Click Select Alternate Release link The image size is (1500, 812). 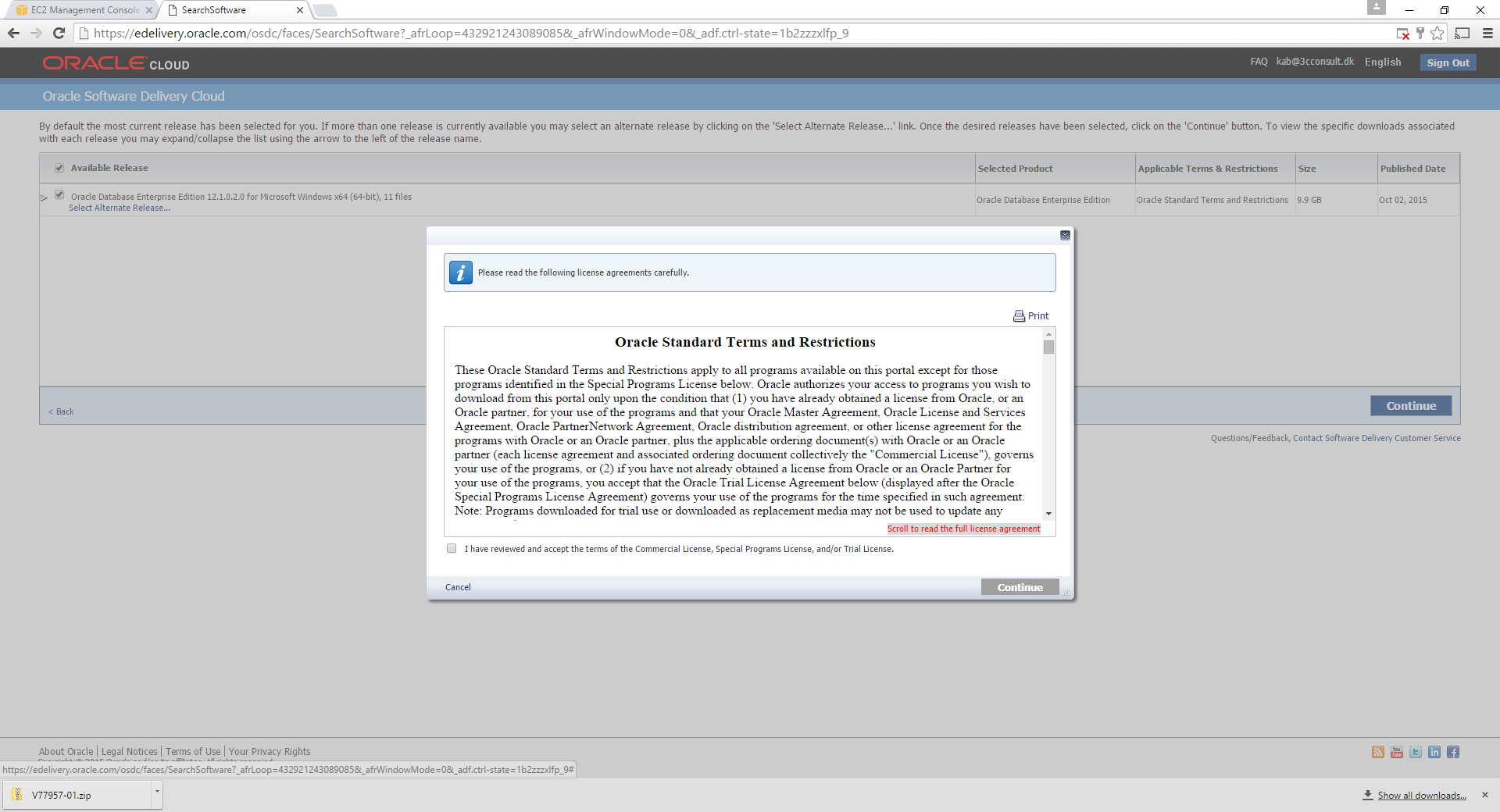[120, 208]
